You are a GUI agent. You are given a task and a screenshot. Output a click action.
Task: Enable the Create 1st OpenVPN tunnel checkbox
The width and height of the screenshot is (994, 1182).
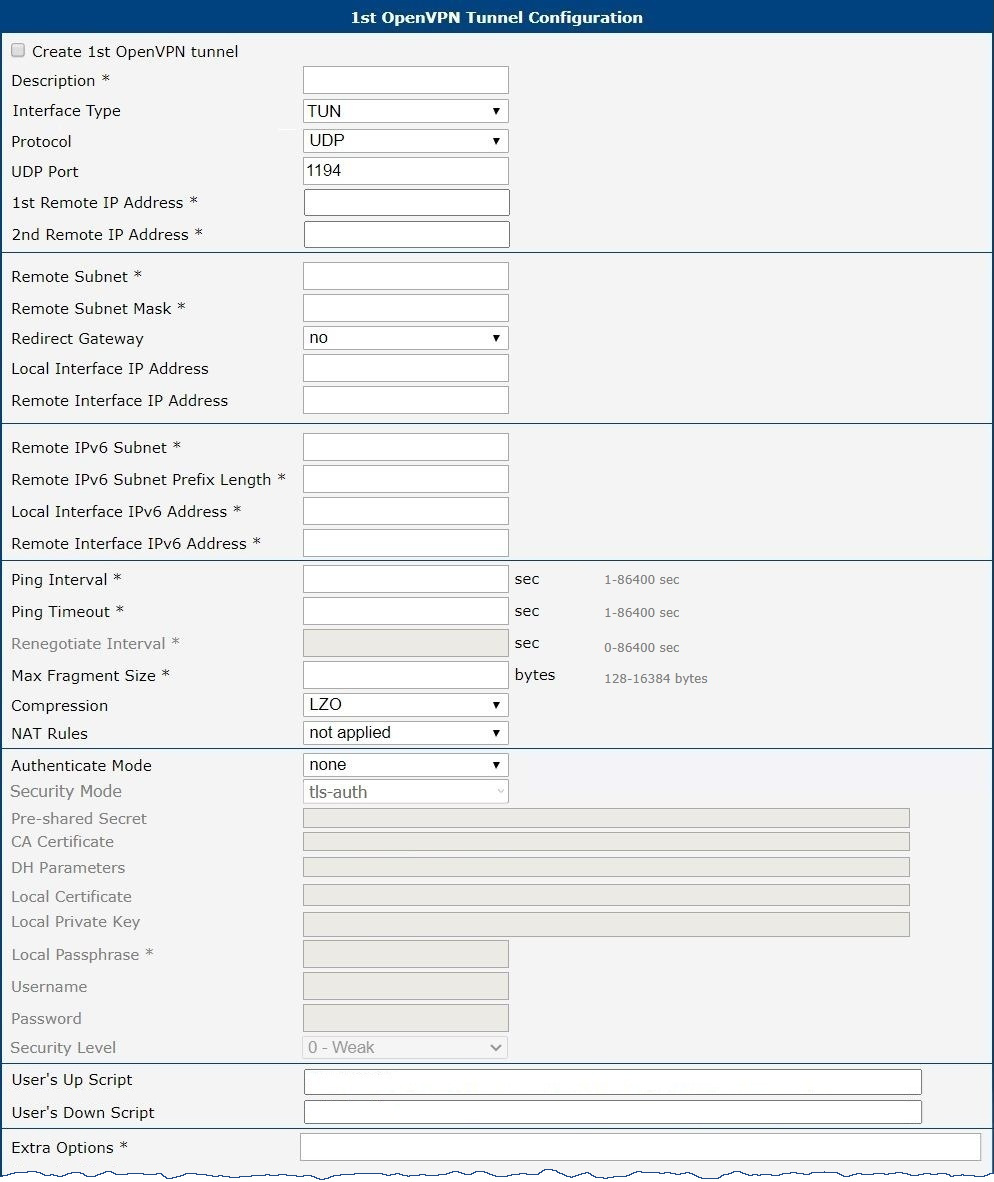(18, 51)
